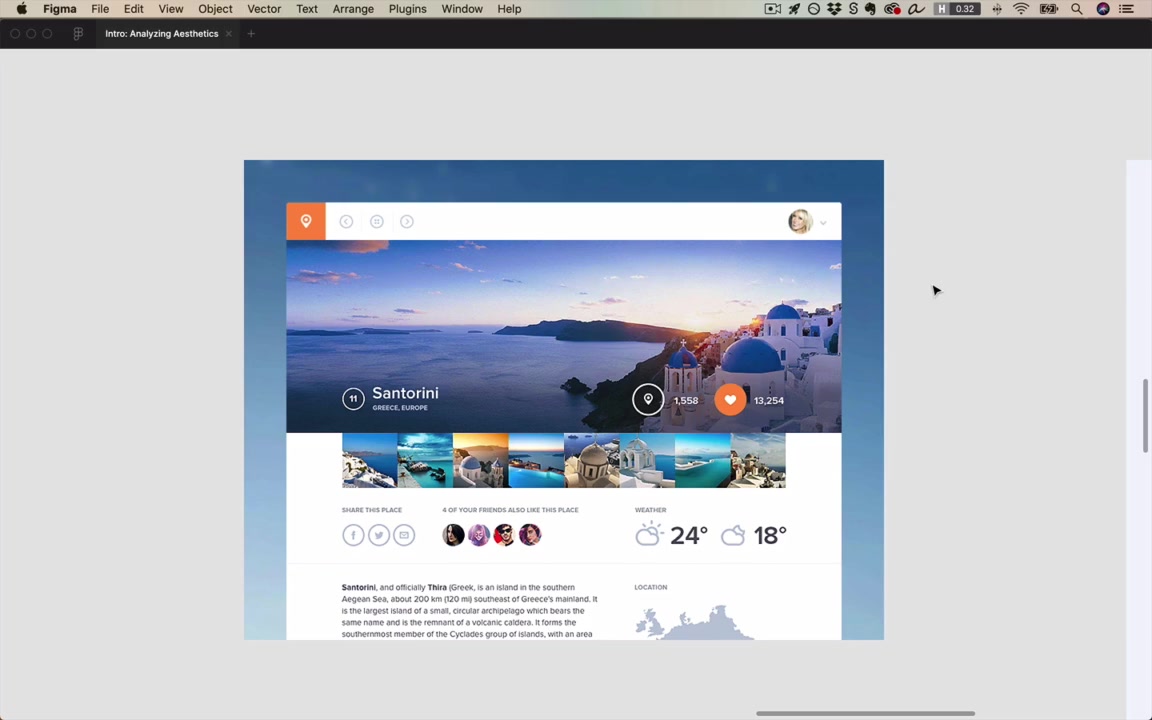The image size is (1152, 720).
Task: Open Siri from the menu bar
Action: click(x=1103, y=9)
